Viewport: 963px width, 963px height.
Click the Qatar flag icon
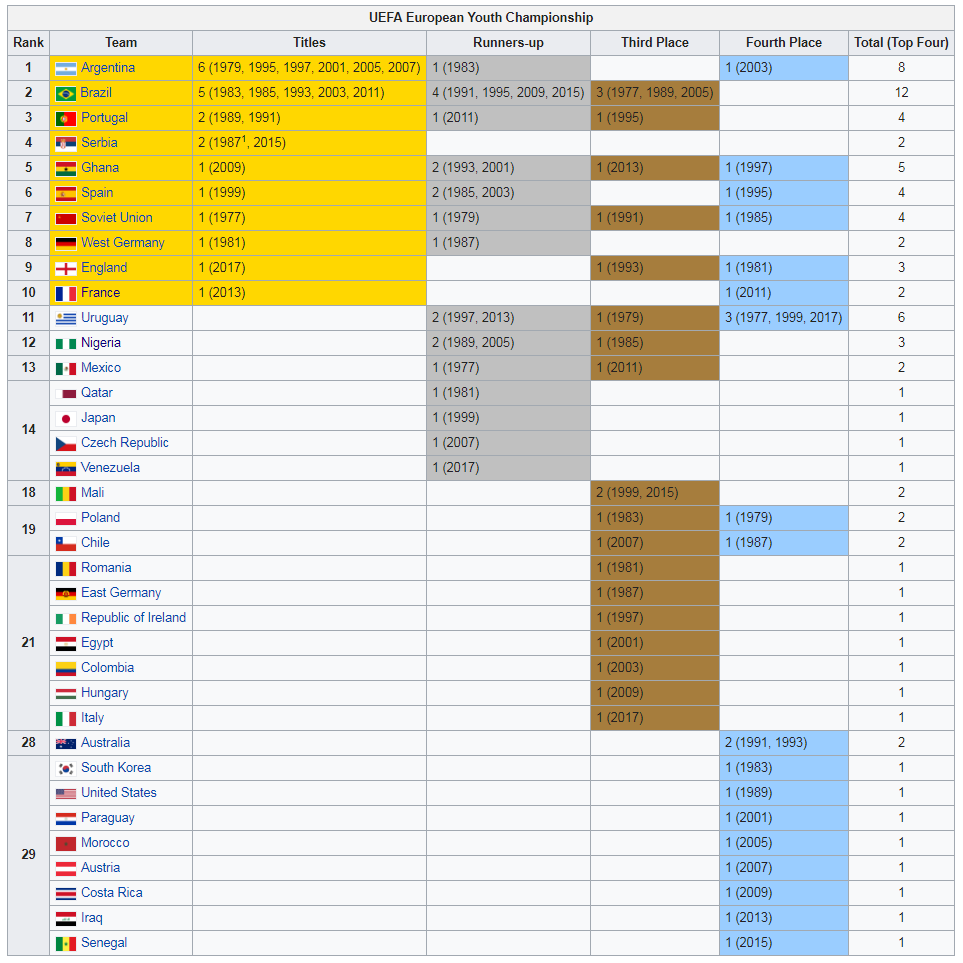[66, 394]
